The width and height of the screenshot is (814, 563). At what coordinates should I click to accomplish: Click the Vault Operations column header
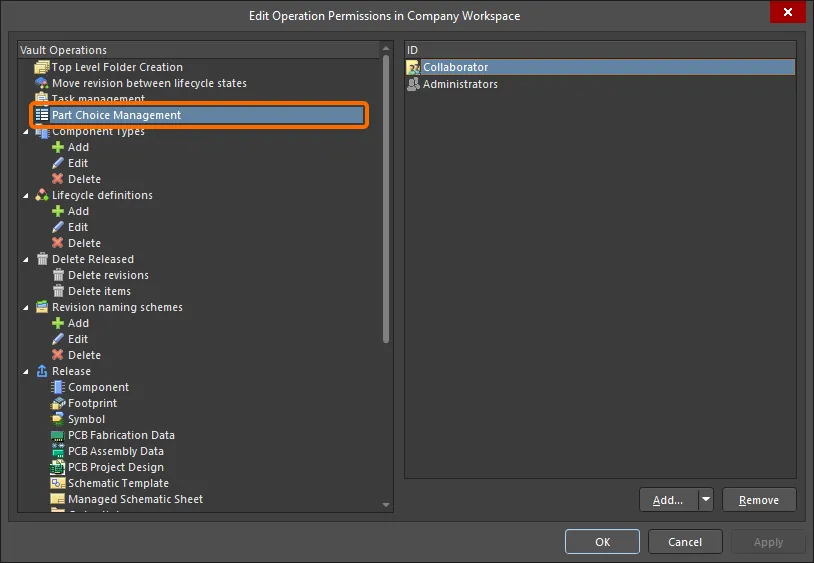tap(199, 50)
